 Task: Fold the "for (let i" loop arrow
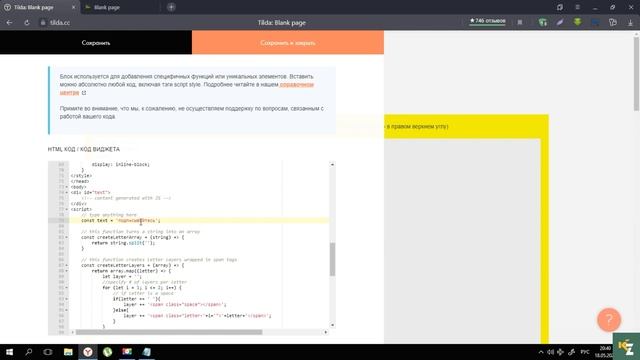coord(67,287)
